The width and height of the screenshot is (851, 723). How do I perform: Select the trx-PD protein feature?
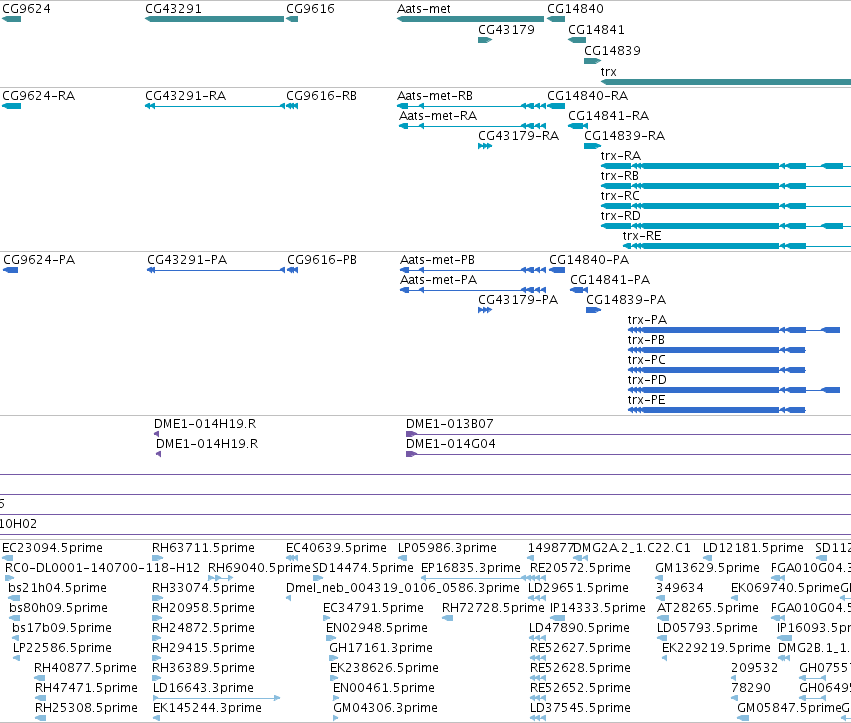click(734, 390)
